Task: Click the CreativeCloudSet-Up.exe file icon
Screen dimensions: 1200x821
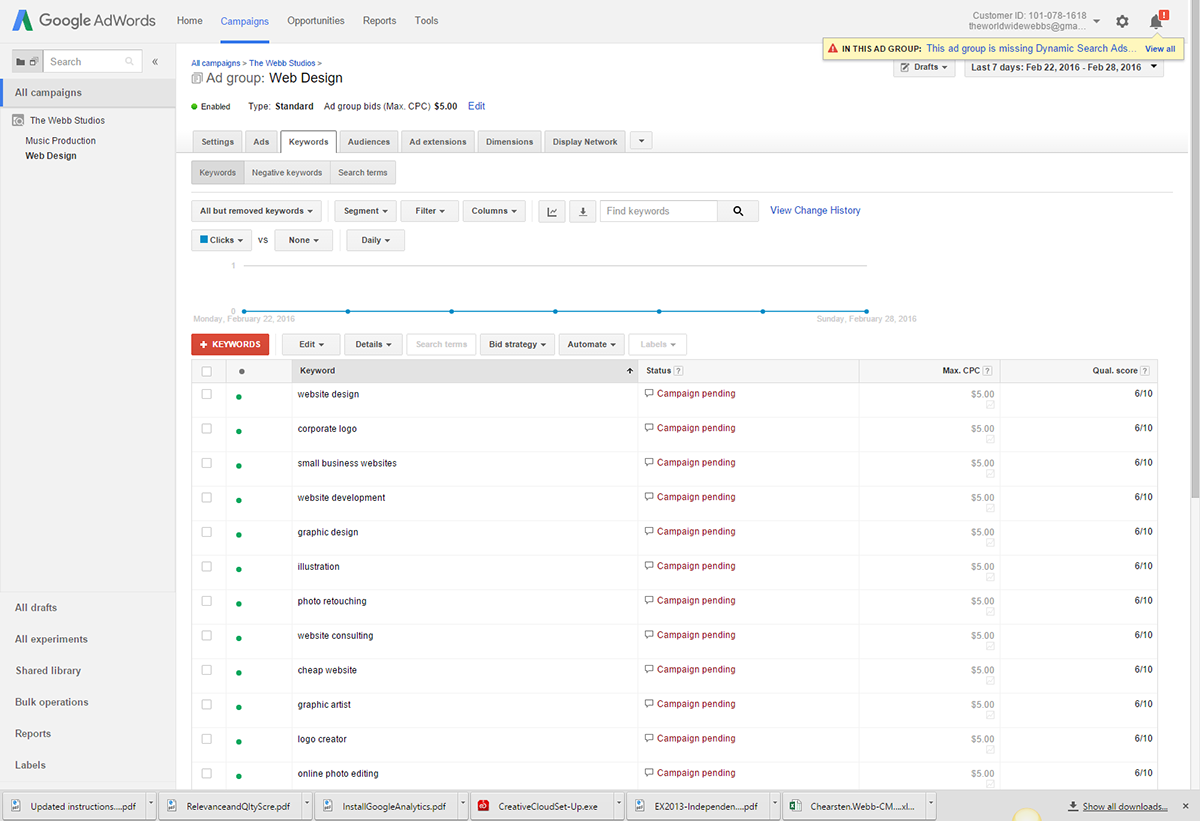Action: 484,806
